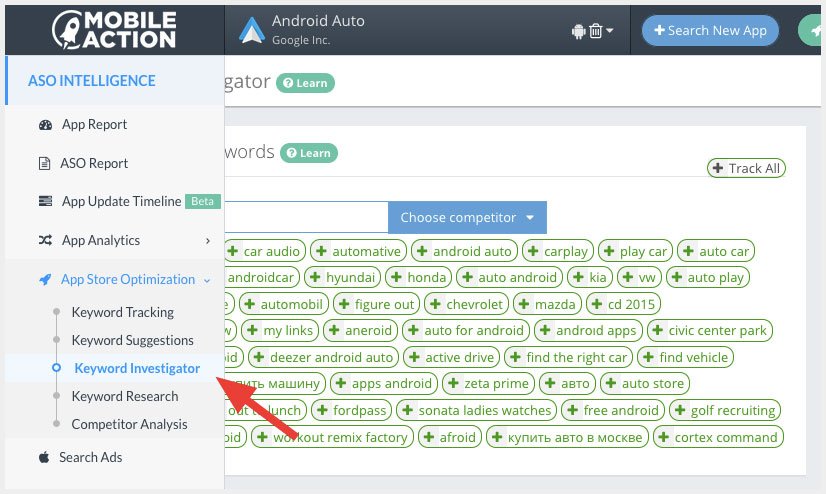Add keyword 'honda' via plus icon
This screenshot has height=494, width=826.
click(x=396, y=277)
